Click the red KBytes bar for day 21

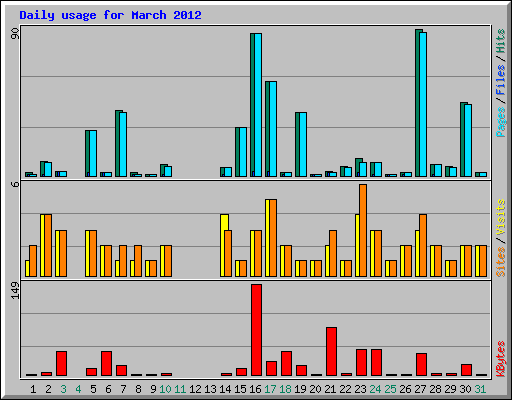331,352
